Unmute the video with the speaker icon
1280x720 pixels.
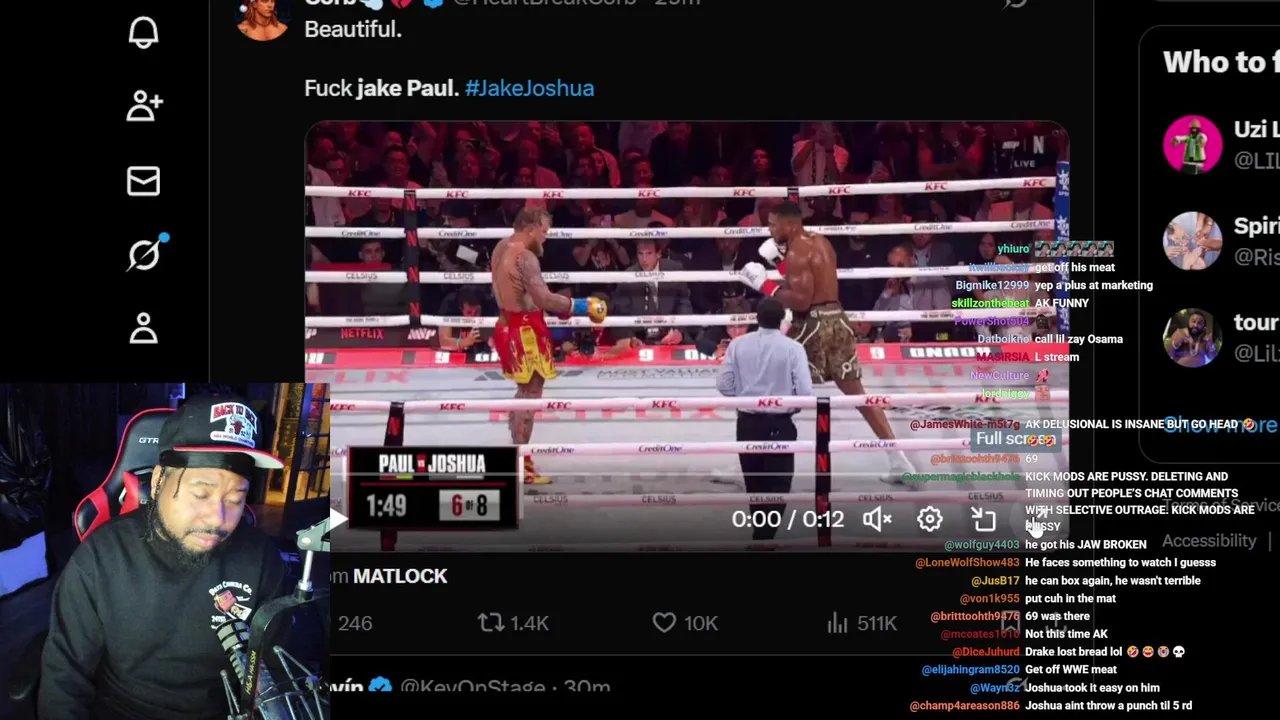point(877,519)
